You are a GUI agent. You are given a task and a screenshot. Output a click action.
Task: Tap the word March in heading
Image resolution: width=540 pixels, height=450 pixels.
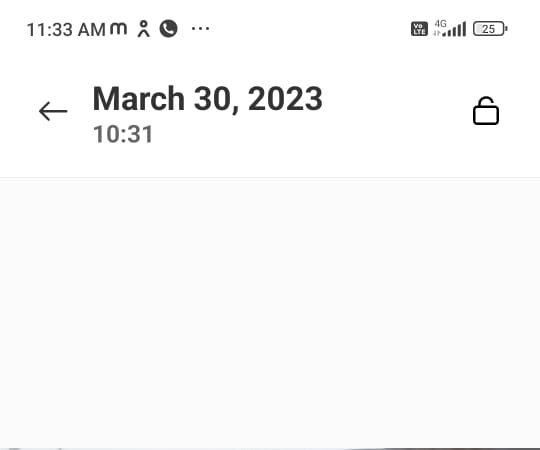[139, 98]
